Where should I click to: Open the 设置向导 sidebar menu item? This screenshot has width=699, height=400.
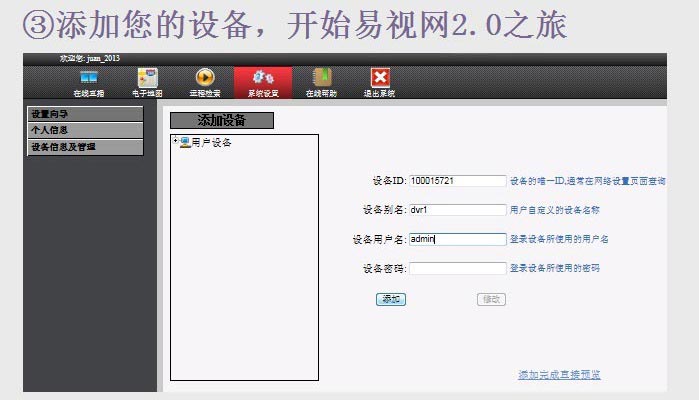[x=85, y=114]
